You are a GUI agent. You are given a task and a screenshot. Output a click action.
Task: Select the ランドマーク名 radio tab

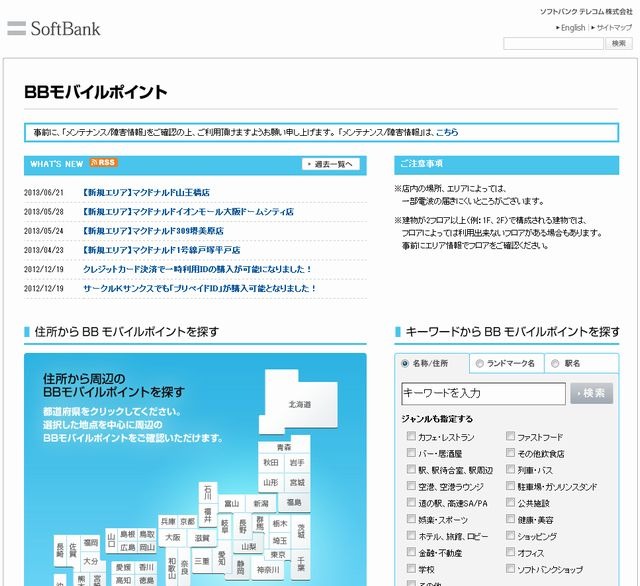(x=480, y=363)
